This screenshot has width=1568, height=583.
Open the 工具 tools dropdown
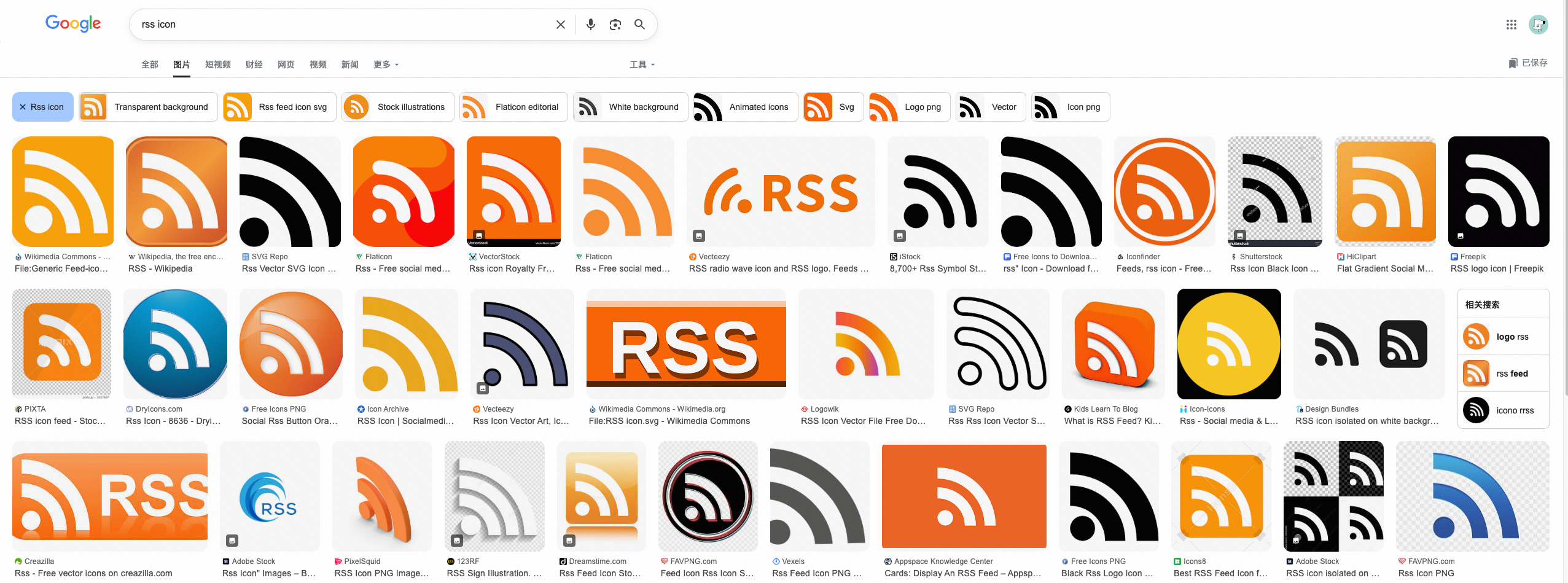coord(642,65)
